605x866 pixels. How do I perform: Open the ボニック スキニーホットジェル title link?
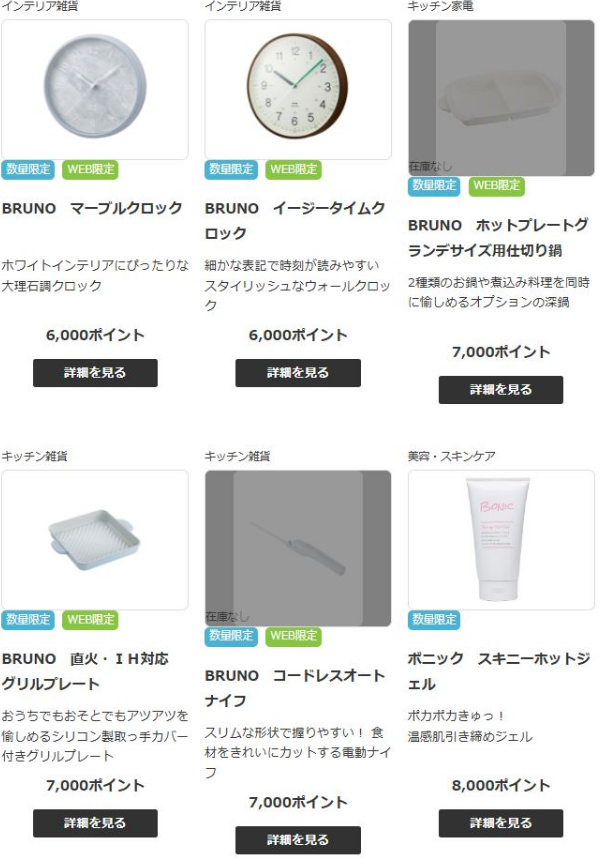[x=499, y=671]
